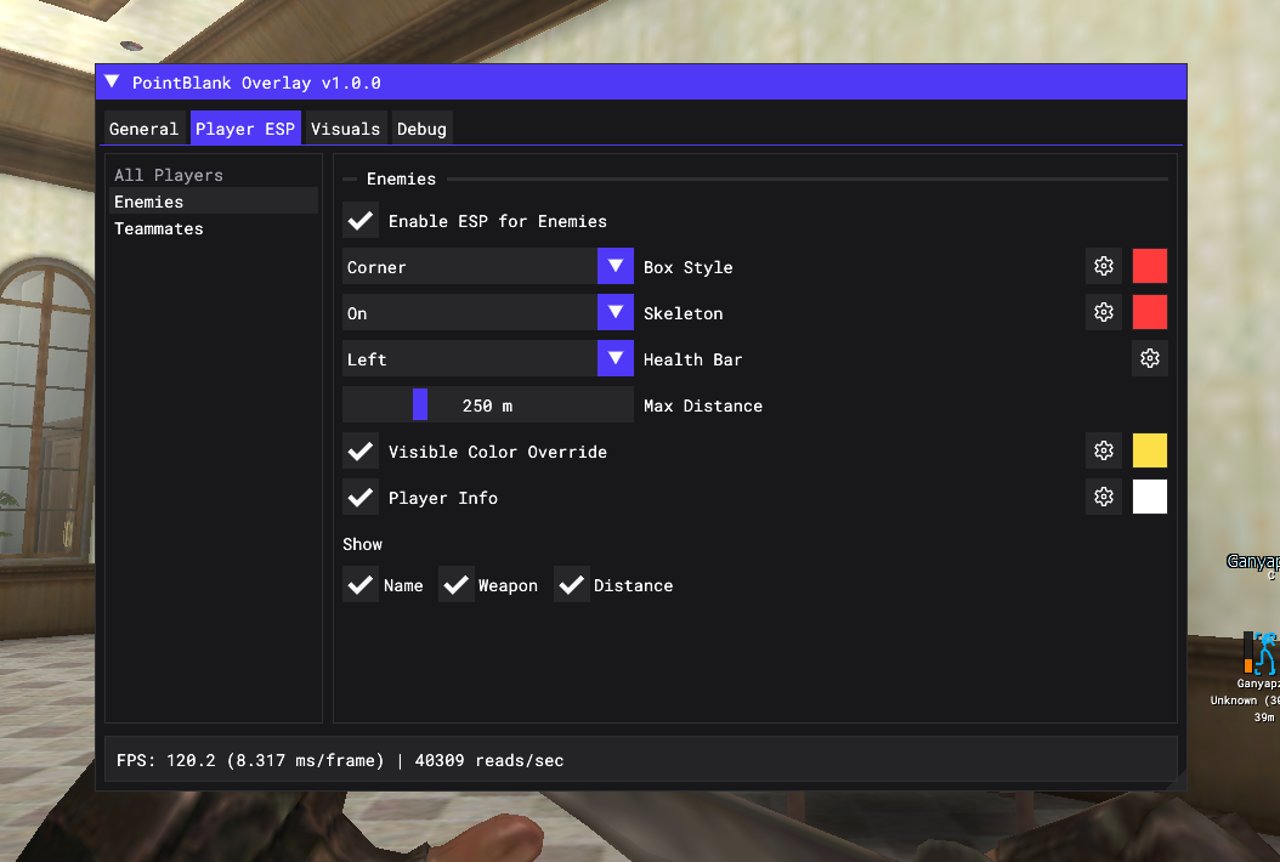Open the Health Bar dropdown arrow
The image size is (1280, 862).
pyautogui.click(x=616, y=358)
